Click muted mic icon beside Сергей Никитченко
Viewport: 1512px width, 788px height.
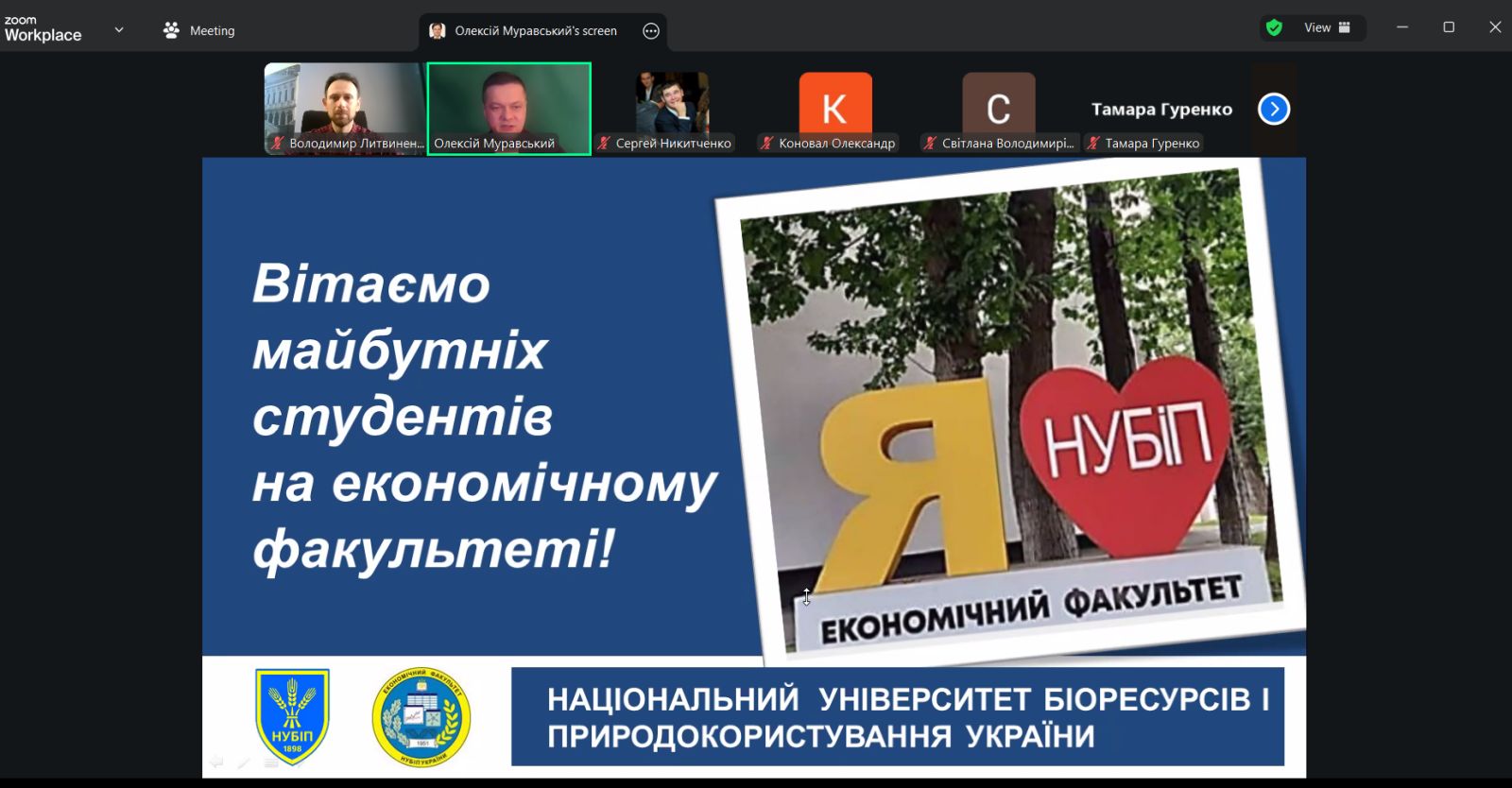click(604, 144)
